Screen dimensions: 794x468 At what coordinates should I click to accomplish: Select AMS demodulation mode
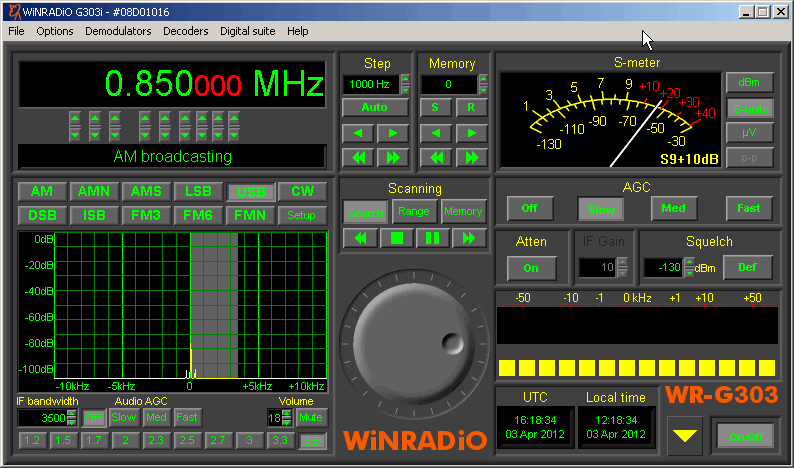[146, 191]
